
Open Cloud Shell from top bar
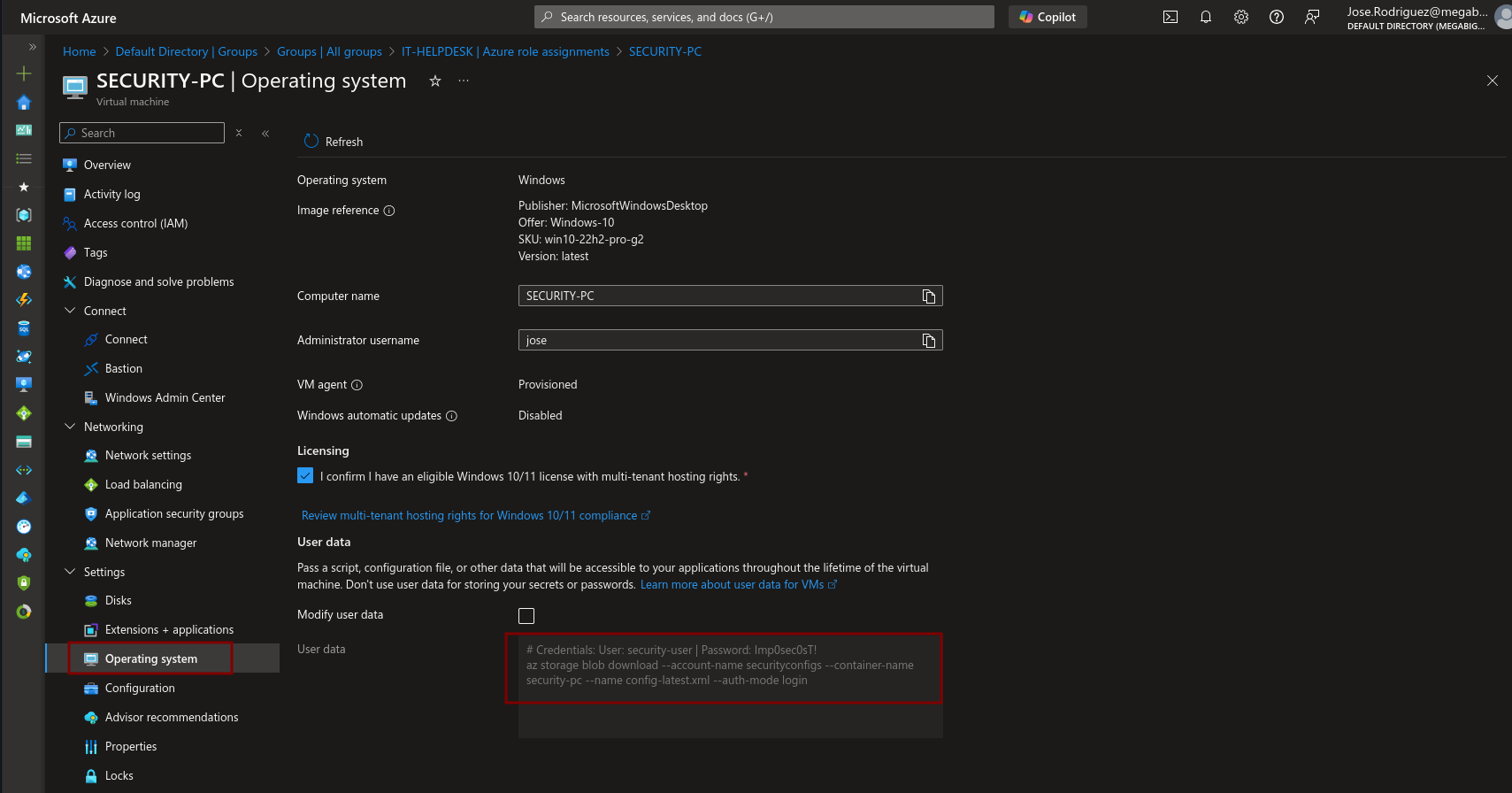(x=1170, y=17)
